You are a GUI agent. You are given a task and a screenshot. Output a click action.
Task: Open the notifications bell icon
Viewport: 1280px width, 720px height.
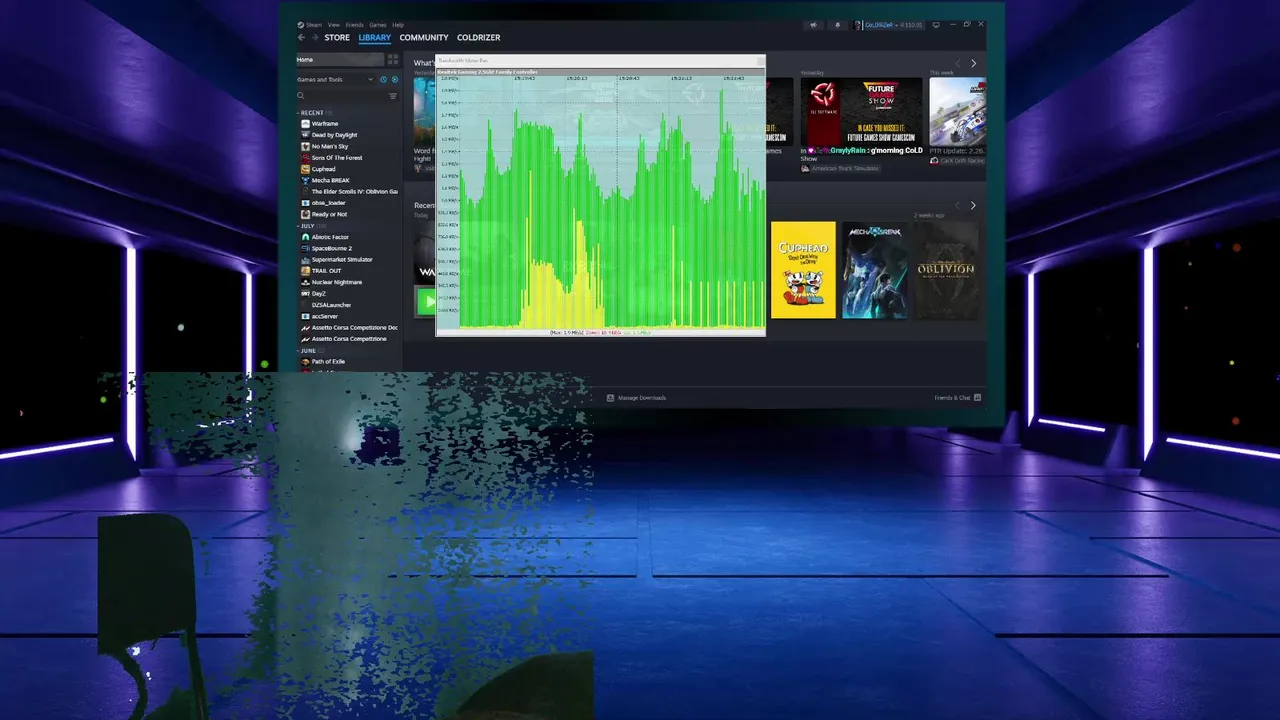click(837, 25)
